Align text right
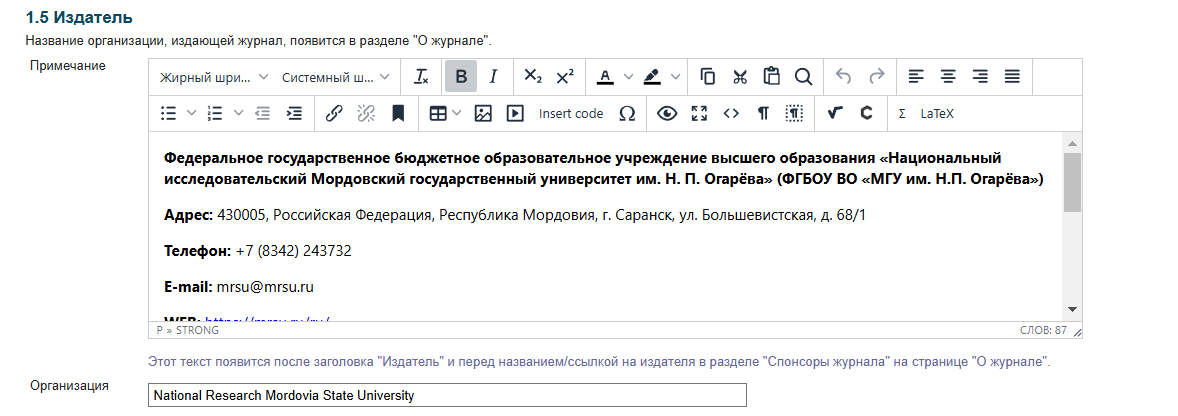 (x=980, y=77)
